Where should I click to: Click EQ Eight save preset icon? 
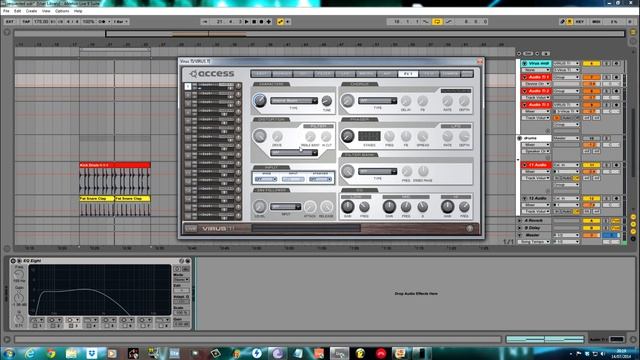188,260
